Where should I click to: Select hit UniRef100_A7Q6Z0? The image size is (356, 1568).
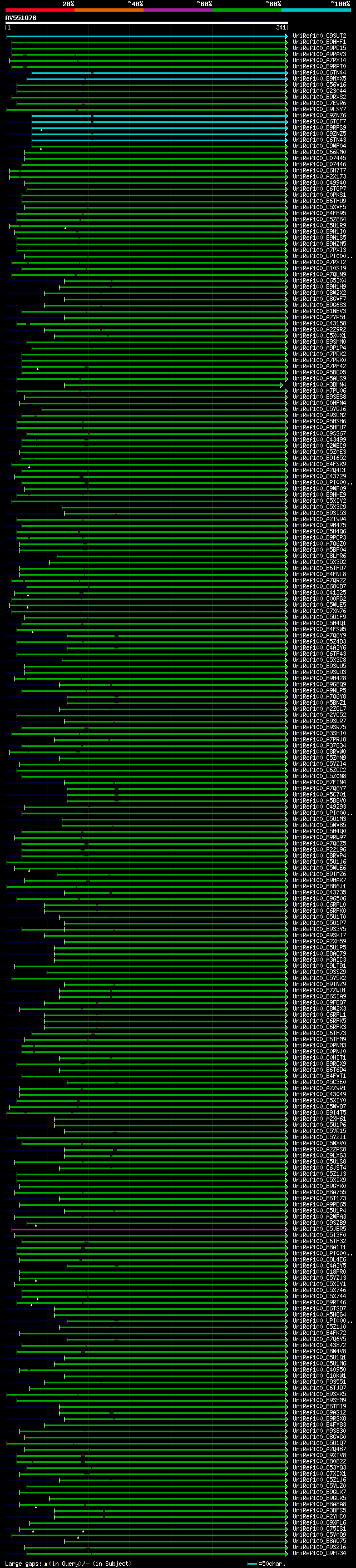coord(319,543)
